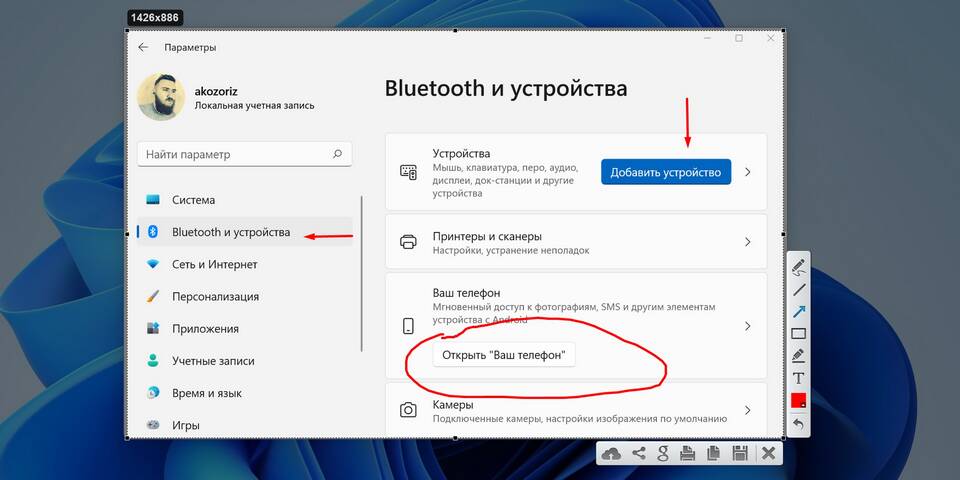Open Сеть и Интернет settings
Image resolution: width=960 pixels, height=480 pixels.
[x=245, y=264]
